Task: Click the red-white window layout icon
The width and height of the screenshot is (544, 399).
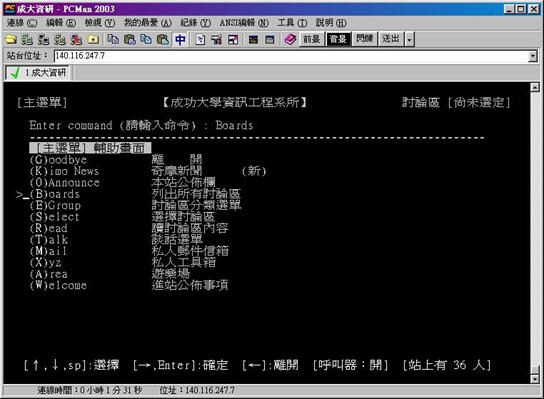Action: click(x=233, y=40)
